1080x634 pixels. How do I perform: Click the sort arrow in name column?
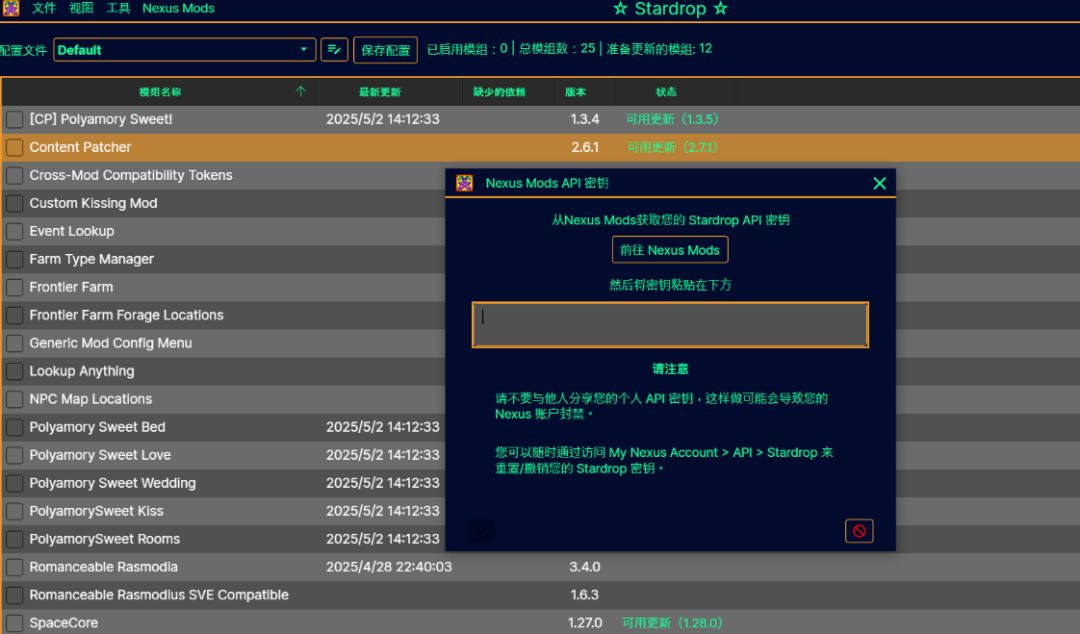300,92
